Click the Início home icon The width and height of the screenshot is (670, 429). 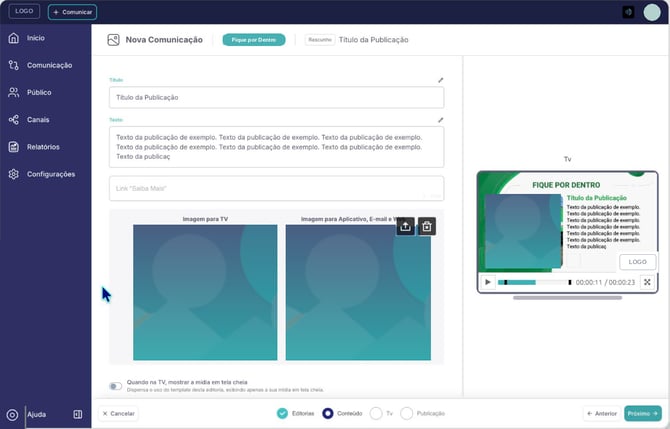tap(14, 38)
